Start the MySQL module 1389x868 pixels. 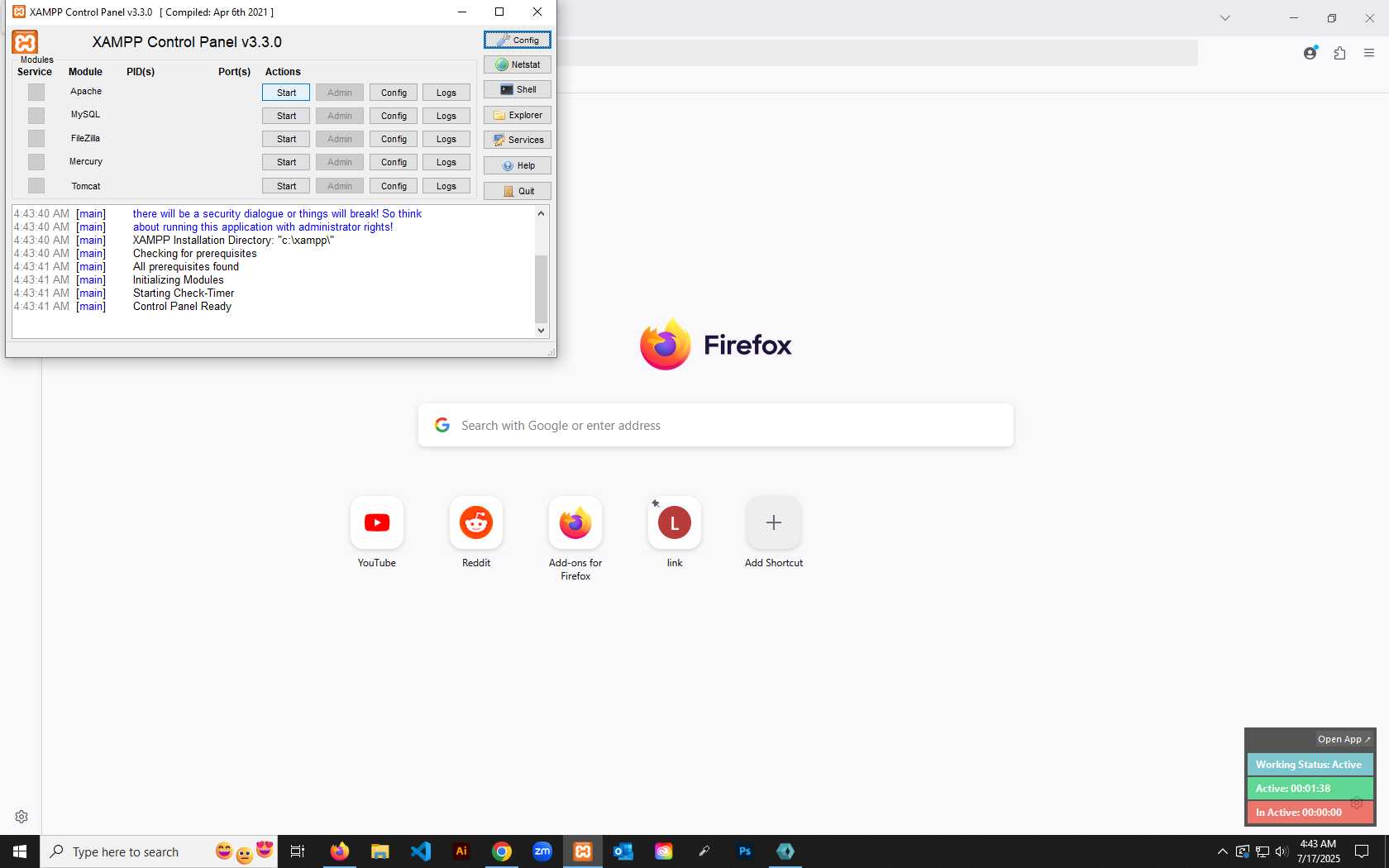pos(286,116)
